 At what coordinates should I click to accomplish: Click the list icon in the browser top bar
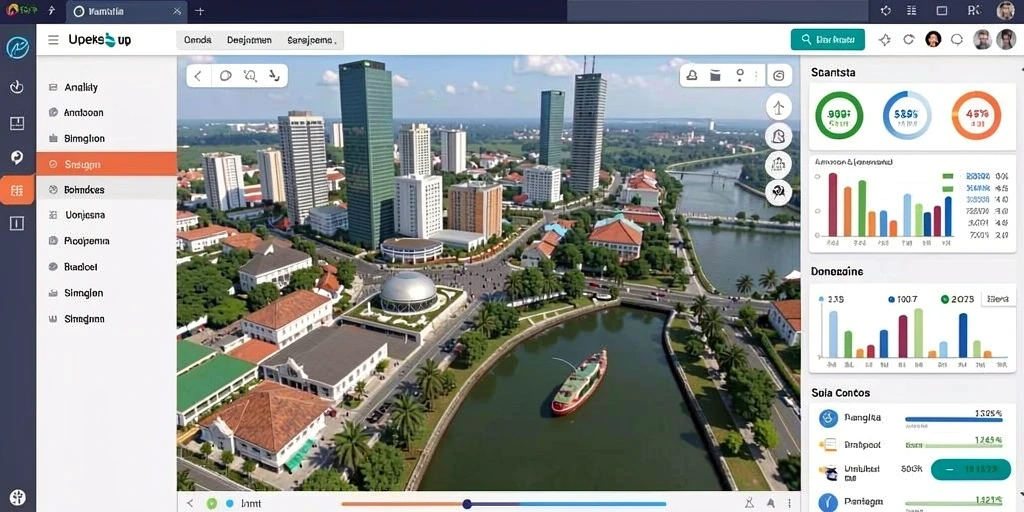pos(912,10)
